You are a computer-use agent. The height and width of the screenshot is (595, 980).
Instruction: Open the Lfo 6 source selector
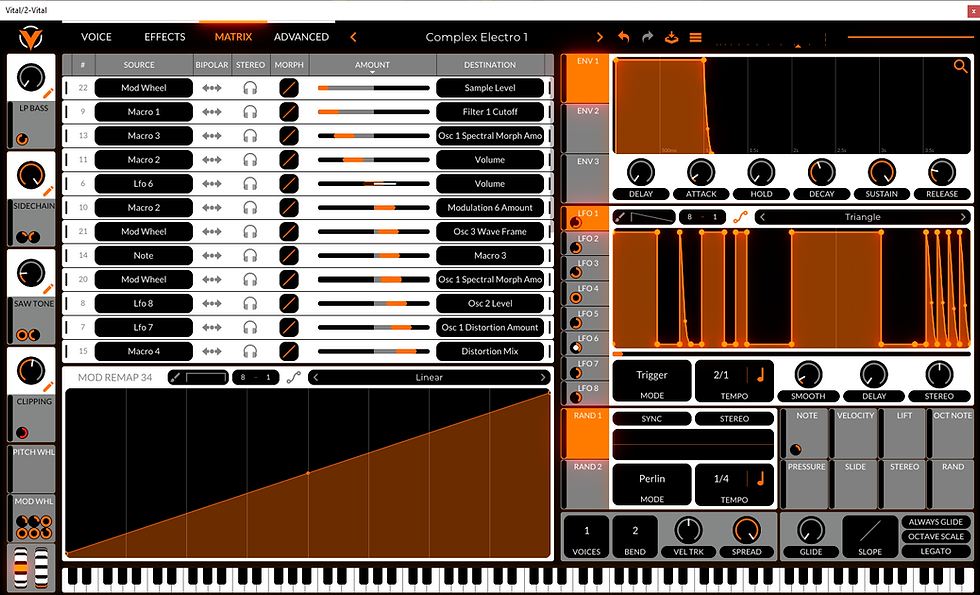[x=144, y=184]
